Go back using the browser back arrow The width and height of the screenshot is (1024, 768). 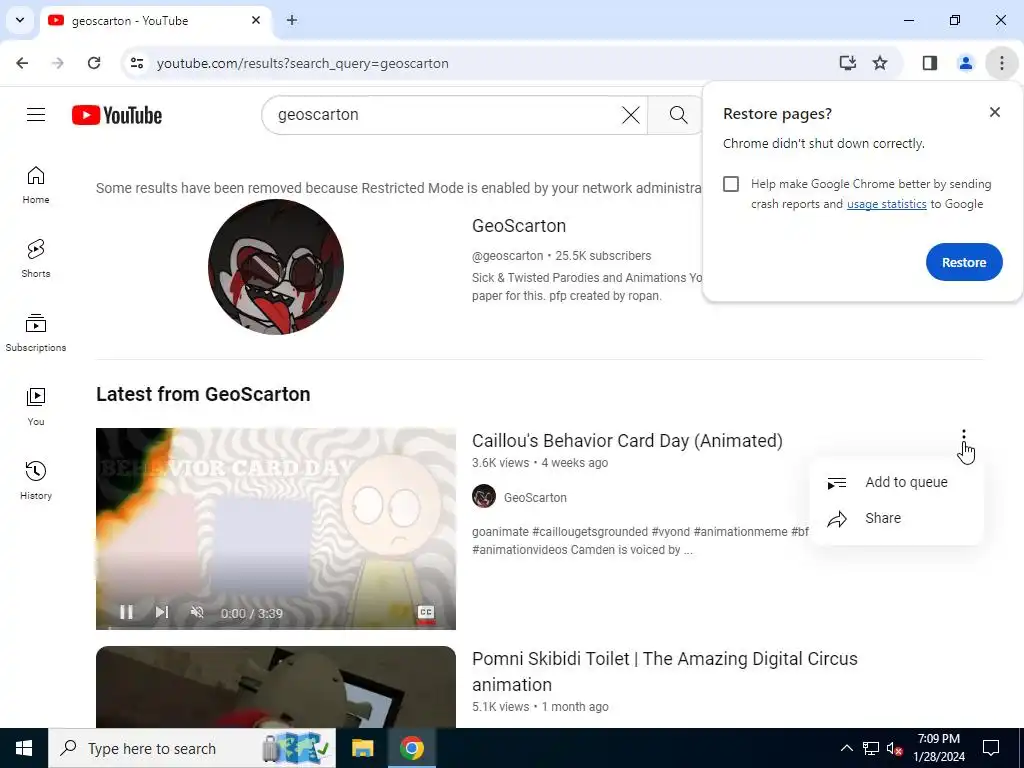[x=22, y=63]
